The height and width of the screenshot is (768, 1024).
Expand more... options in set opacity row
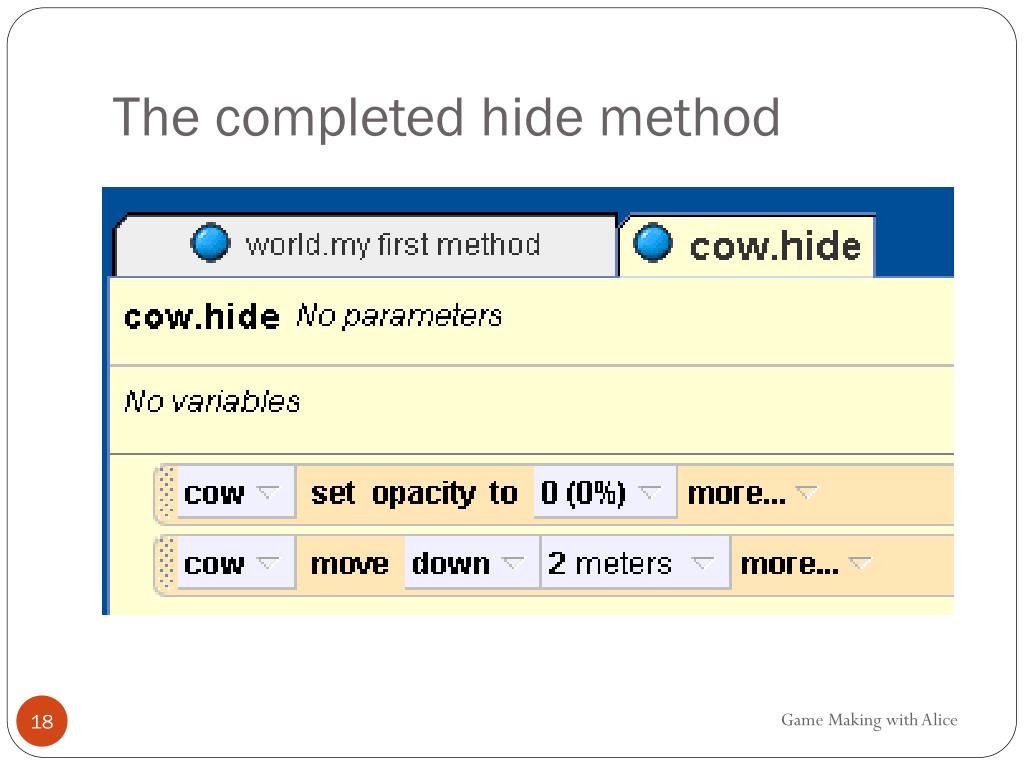click(x=752, y=493)
